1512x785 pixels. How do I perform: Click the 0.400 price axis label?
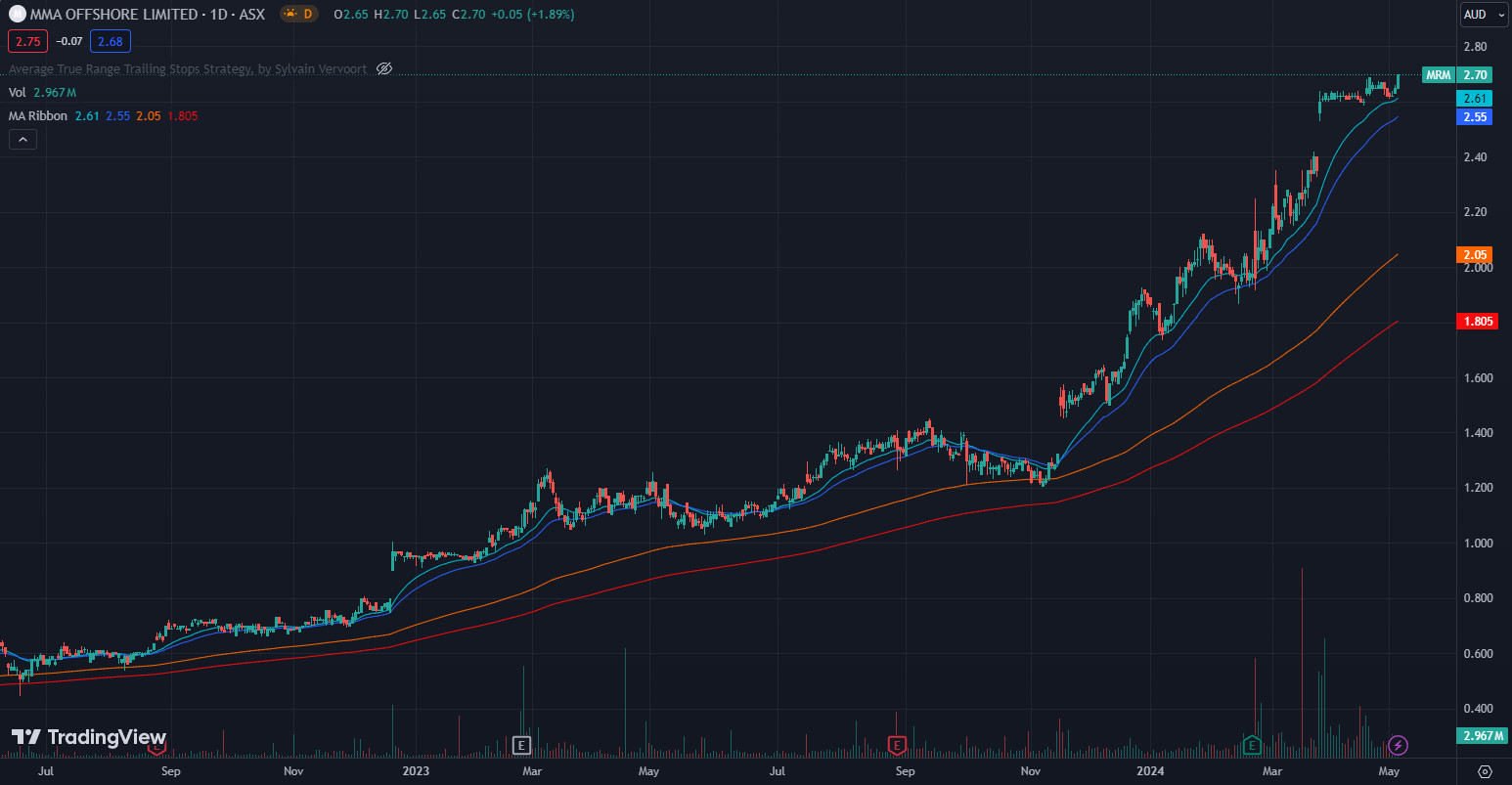pos(1478,709)
